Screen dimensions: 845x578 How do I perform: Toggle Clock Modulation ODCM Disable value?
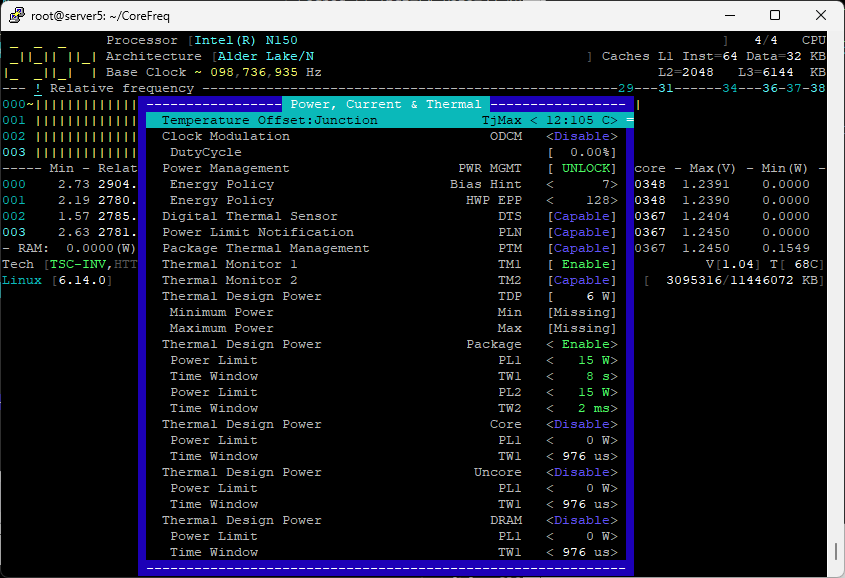coord(581,136)
